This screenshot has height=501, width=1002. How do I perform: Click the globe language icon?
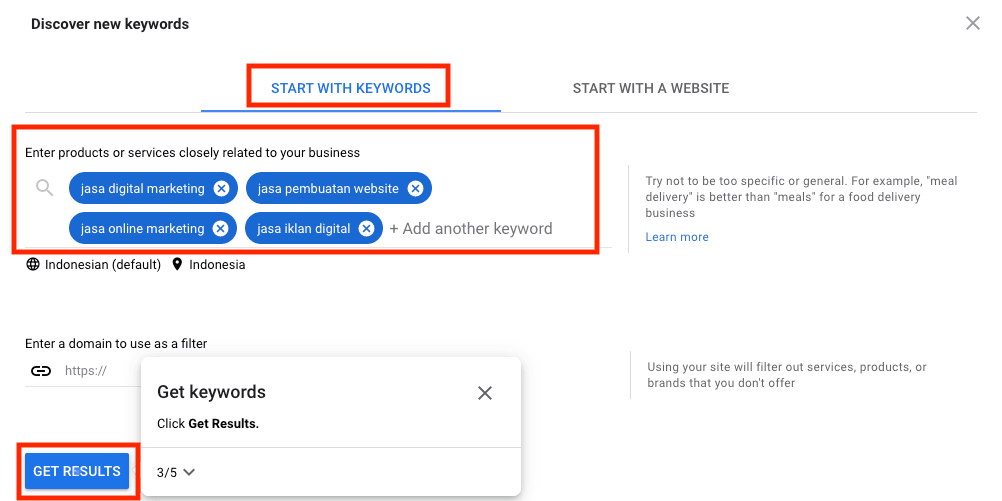pyautogui.click(x=33, y=265)
